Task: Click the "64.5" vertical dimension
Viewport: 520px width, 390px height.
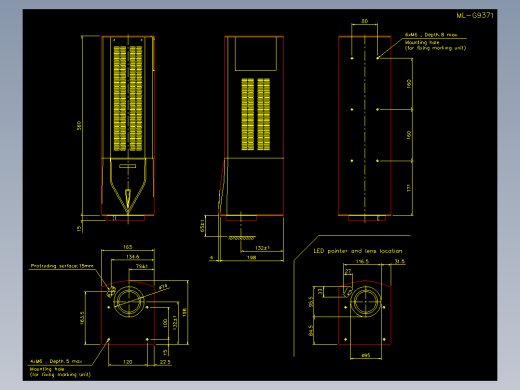Action: click(311, 330)
